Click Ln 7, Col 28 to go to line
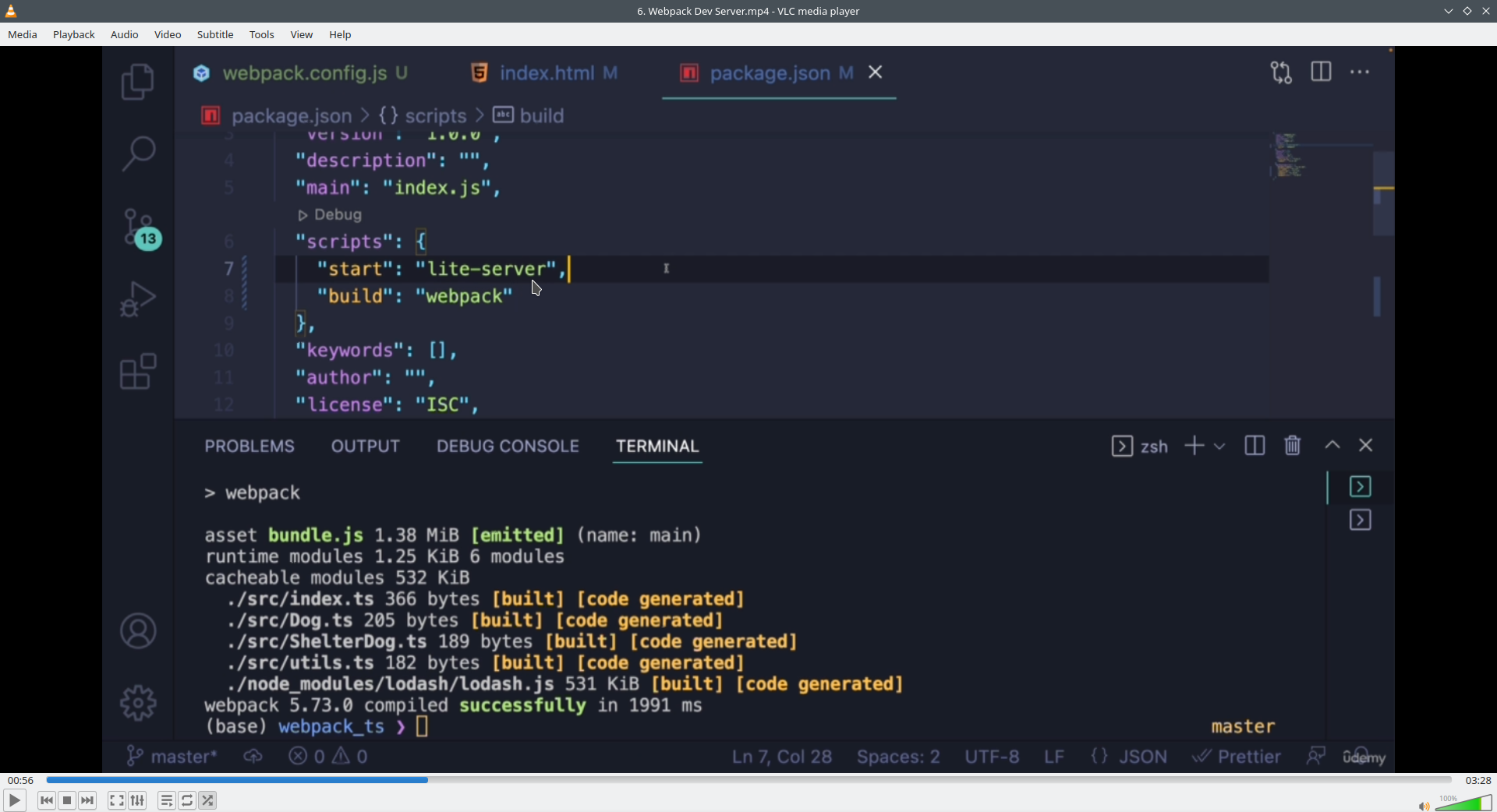 point(782,757)
